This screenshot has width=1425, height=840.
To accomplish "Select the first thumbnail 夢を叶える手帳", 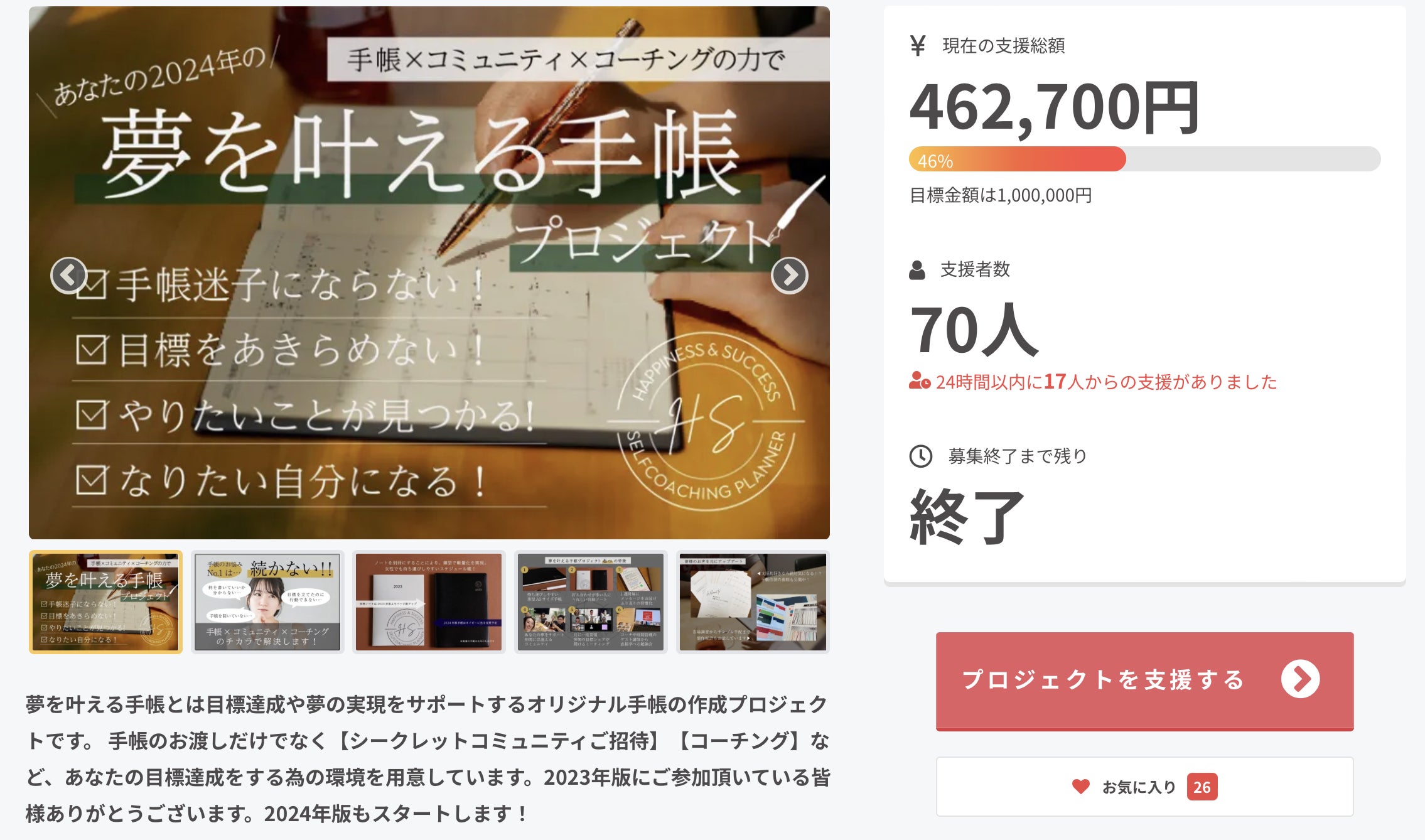I will click(105, 602).
